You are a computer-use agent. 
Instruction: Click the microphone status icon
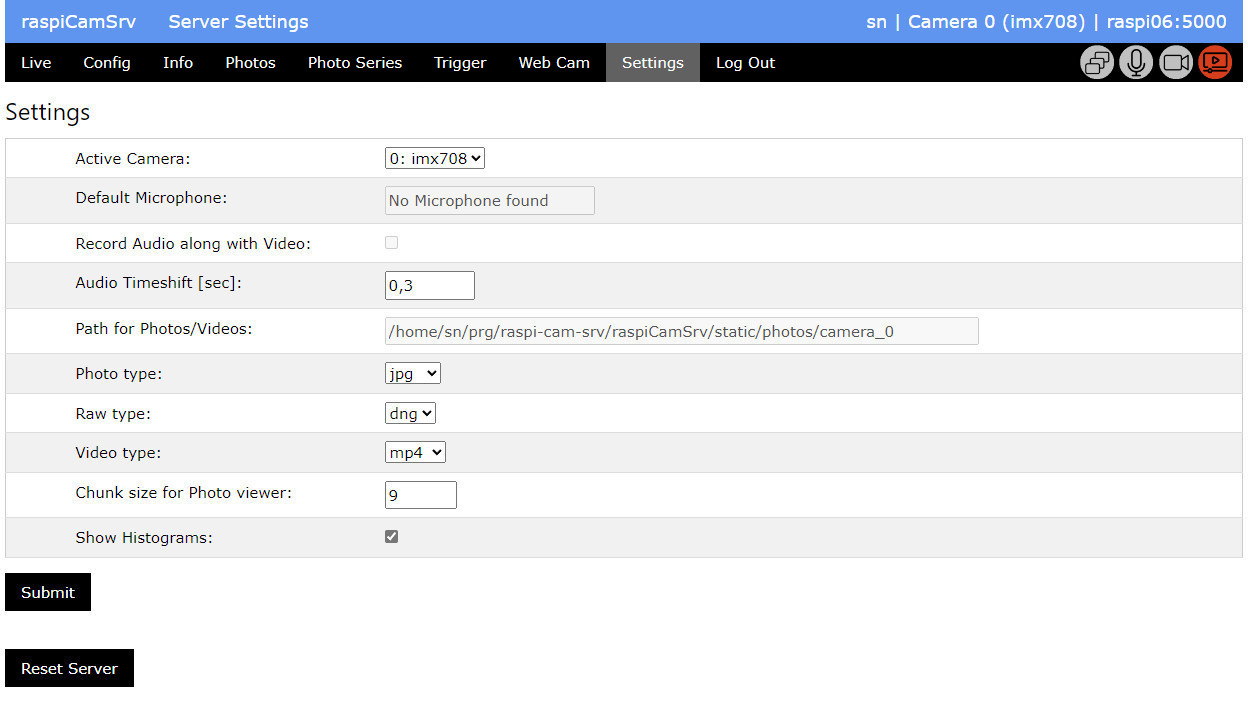click(1136, 63)
